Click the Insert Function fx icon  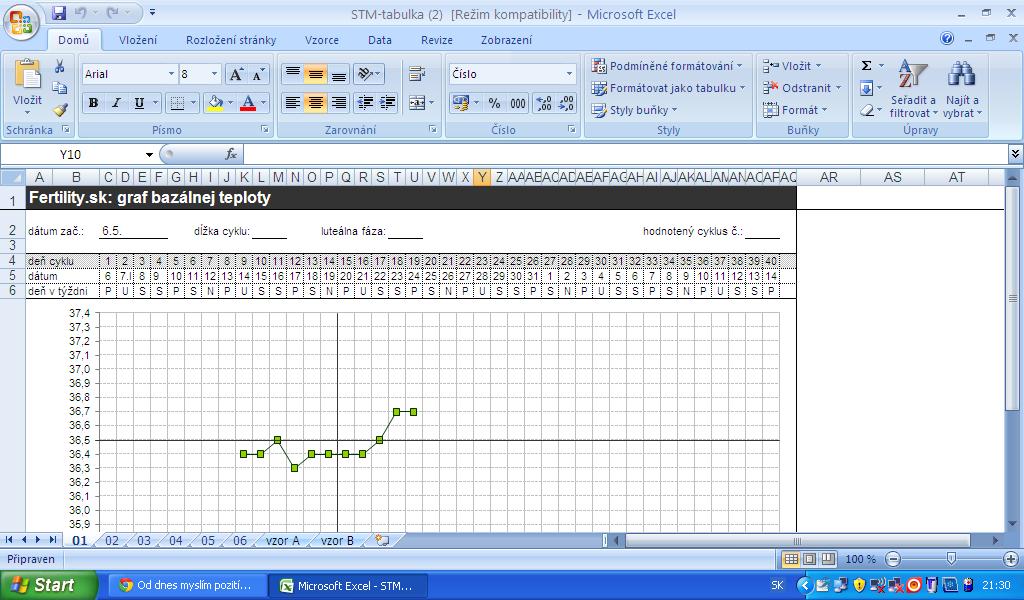coord(231,154)
